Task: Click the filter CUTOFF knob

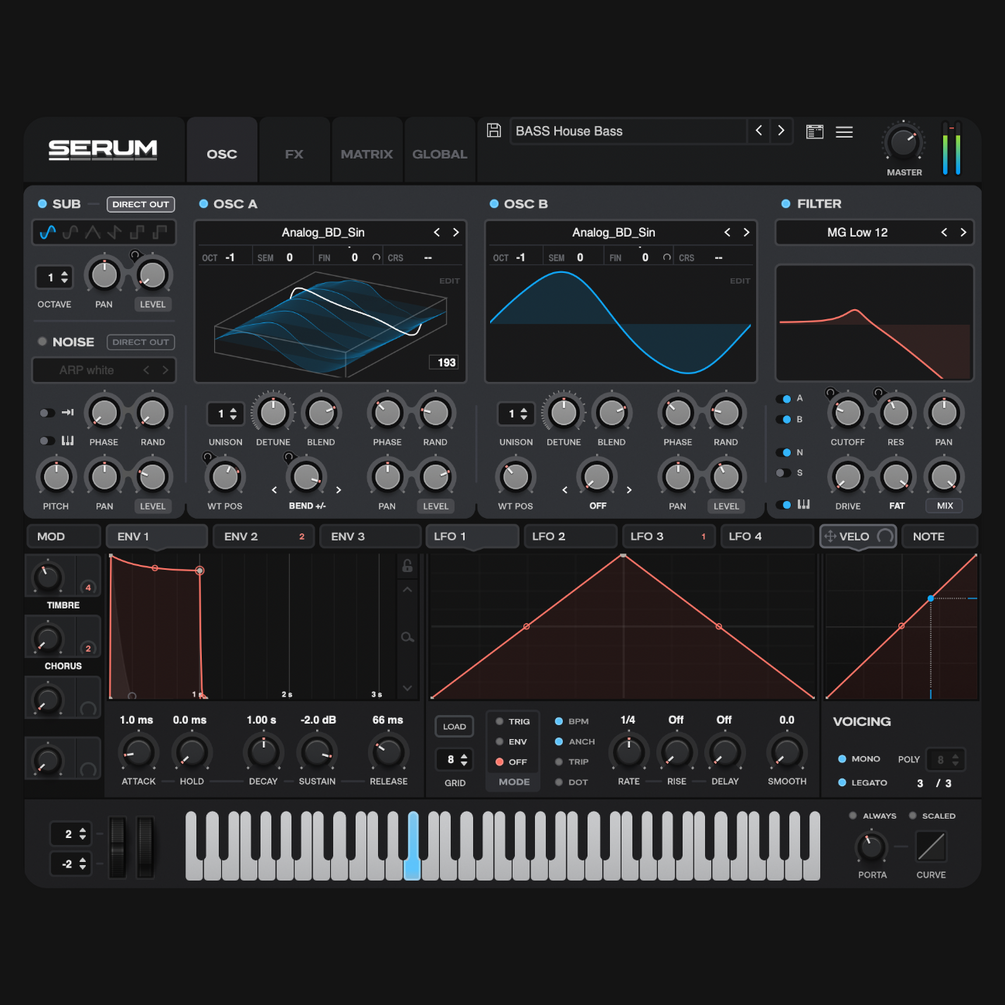Action: (847, 413)
